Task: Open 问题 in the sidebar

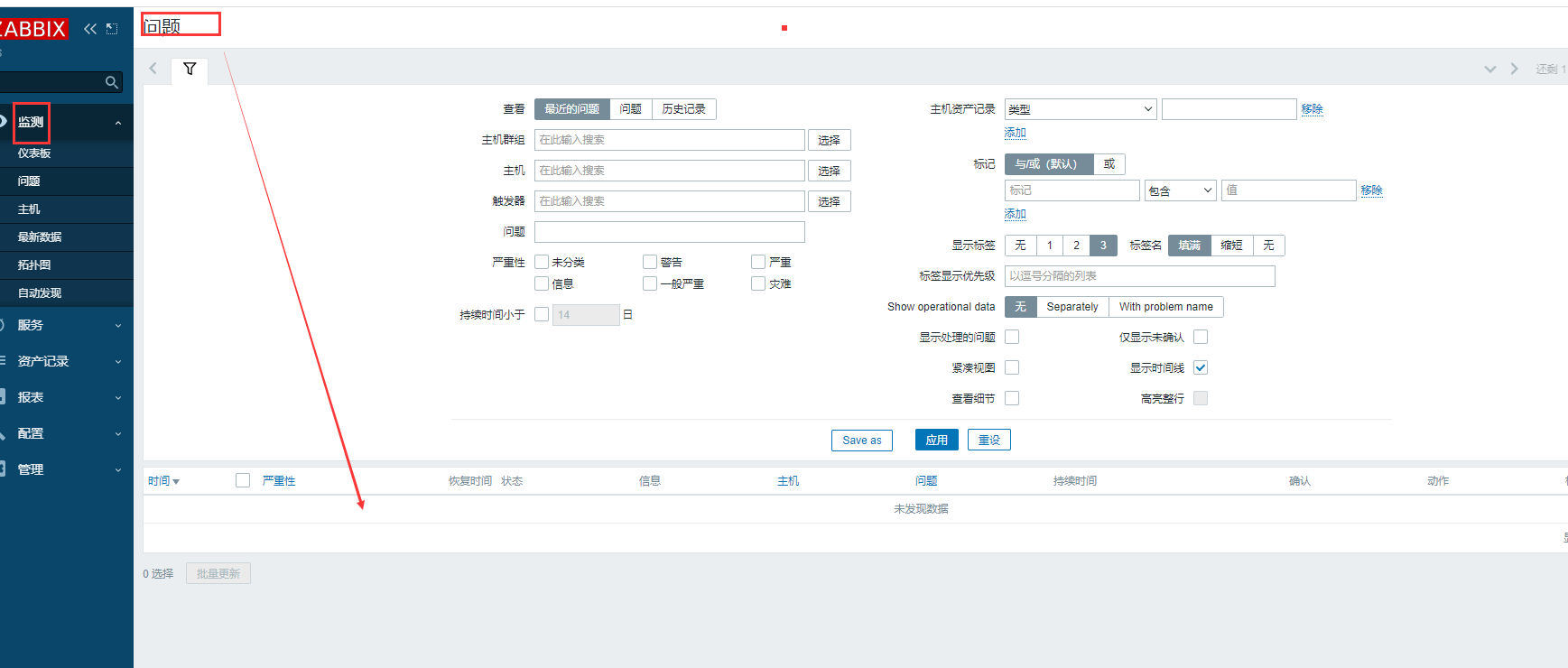Action: tap(29, 181)
